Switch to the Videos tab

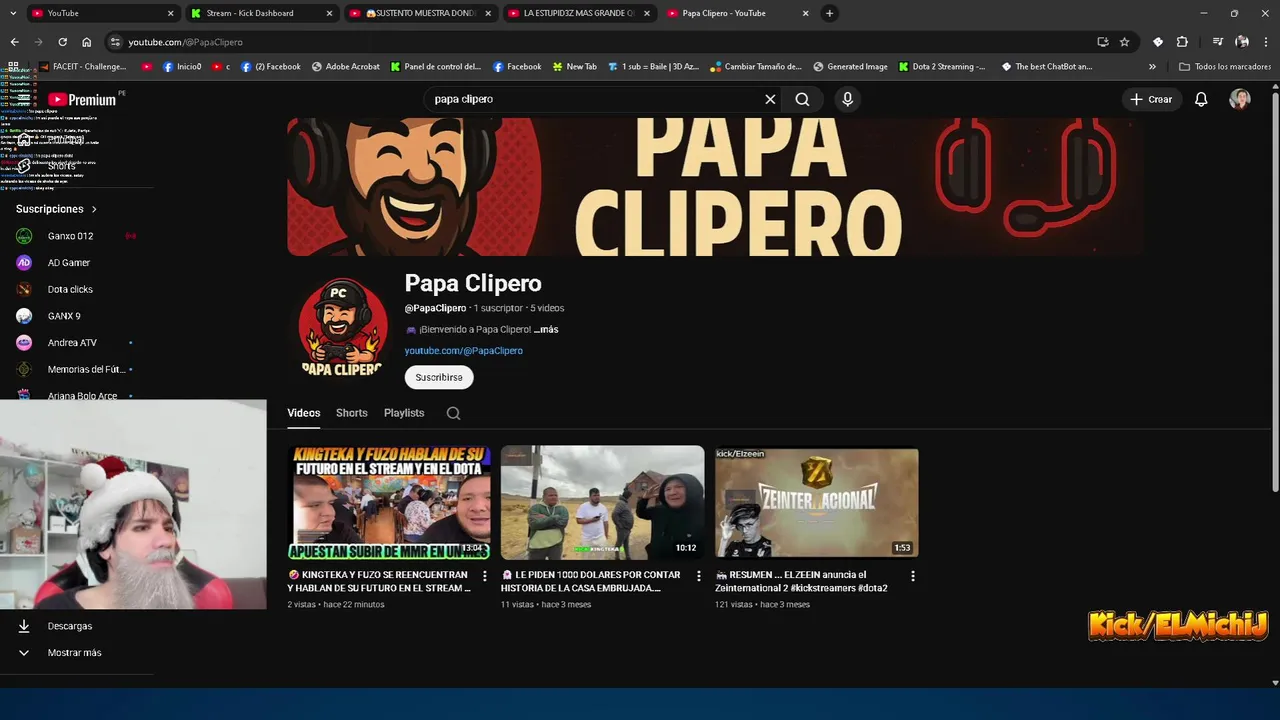click(304, 413)
